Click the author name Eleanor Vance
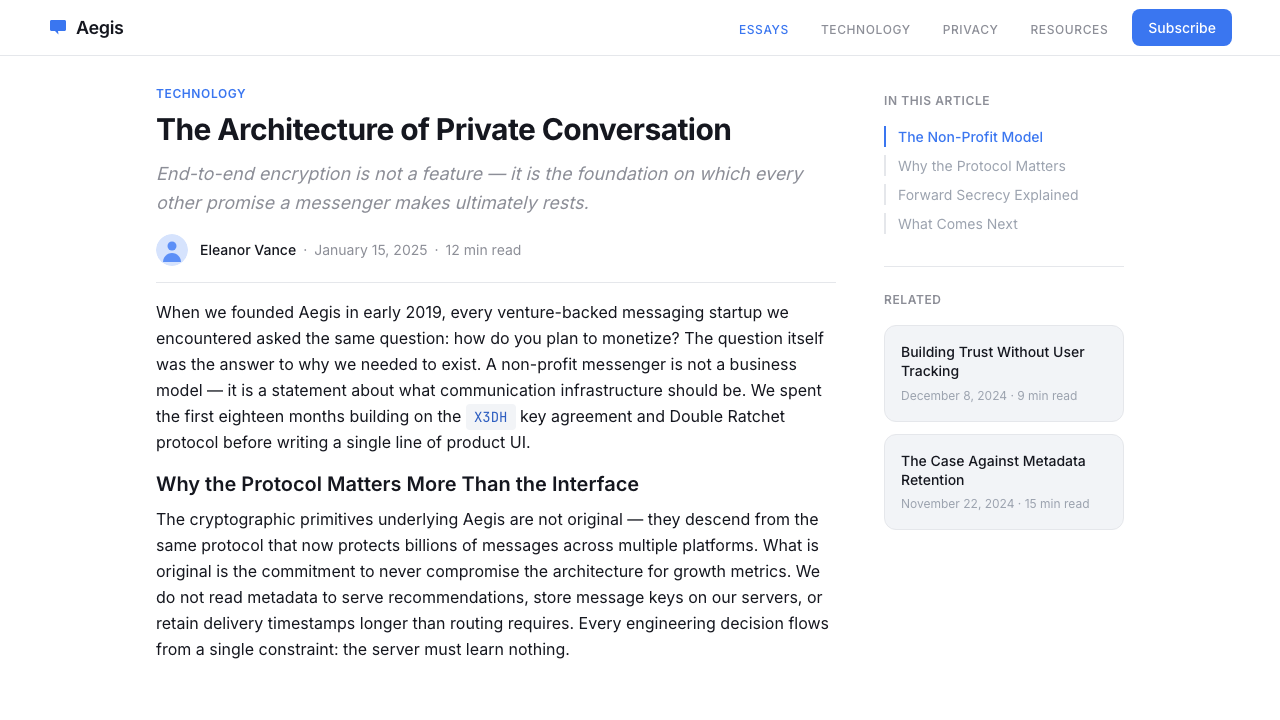Image resolution: width=1280 pixels, height=720 pixels. pyautogui.click(x=248, y=250)
